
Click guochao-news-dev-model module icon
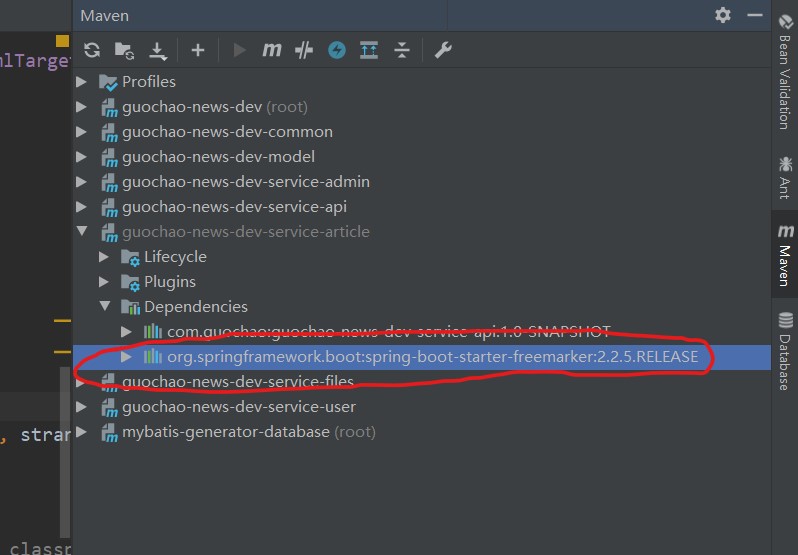[x=109, y=158]
